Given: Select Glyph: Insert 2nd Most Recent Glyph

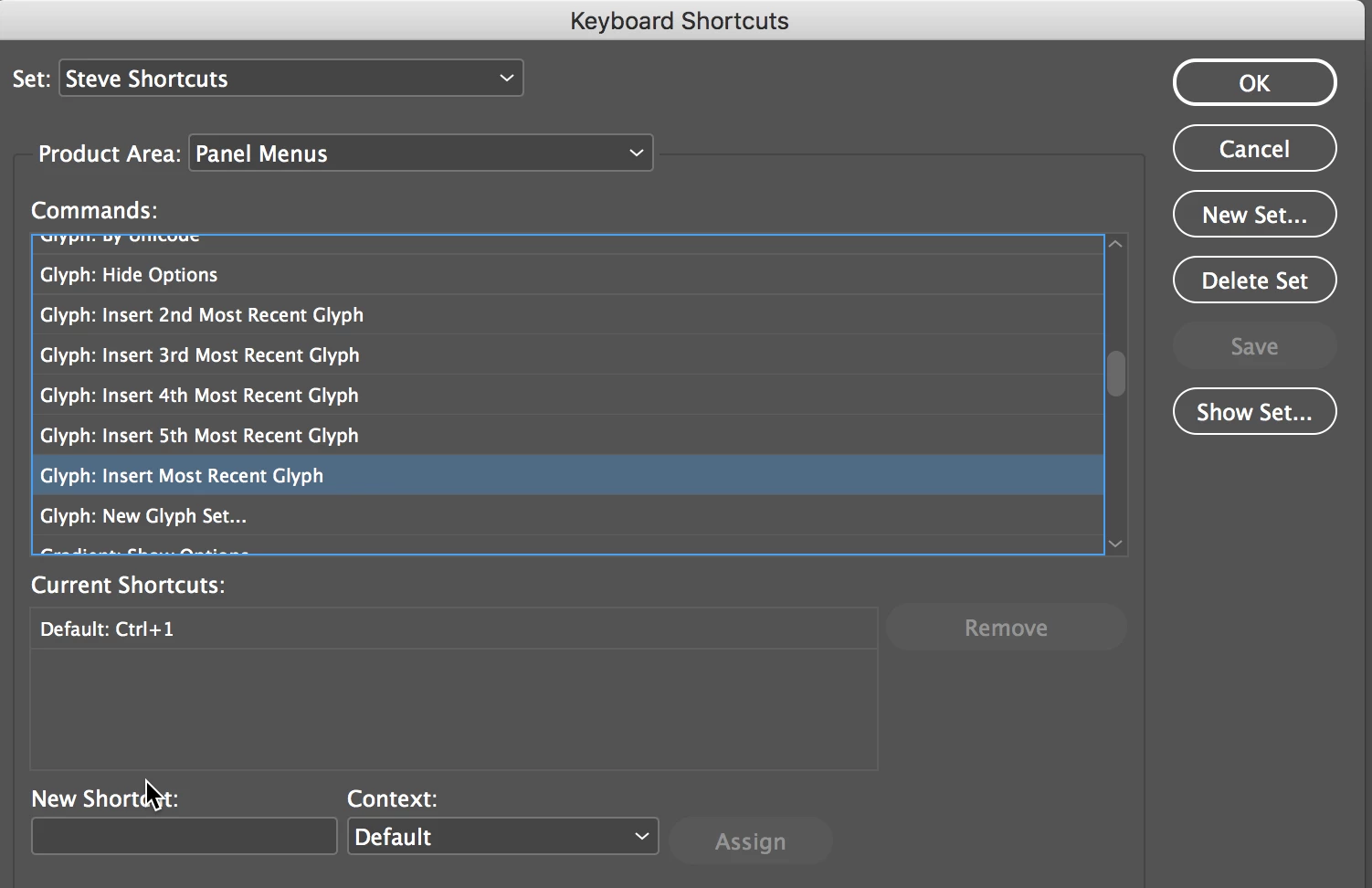Looking at the screenshot, I should tap(202, 315).
